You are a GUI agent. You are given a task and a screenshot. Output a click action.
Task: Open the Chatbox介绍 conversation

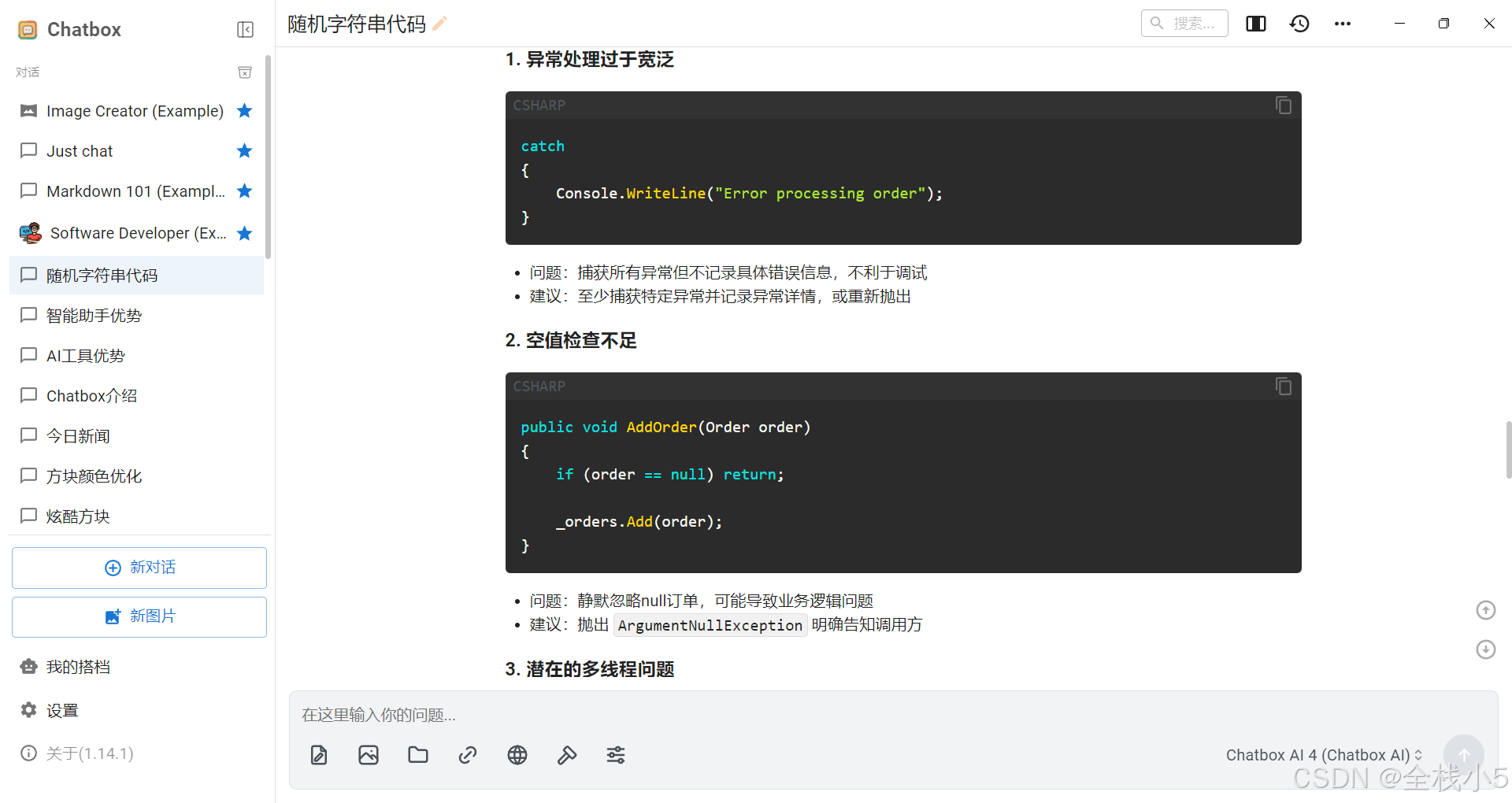tap(136, 395)
